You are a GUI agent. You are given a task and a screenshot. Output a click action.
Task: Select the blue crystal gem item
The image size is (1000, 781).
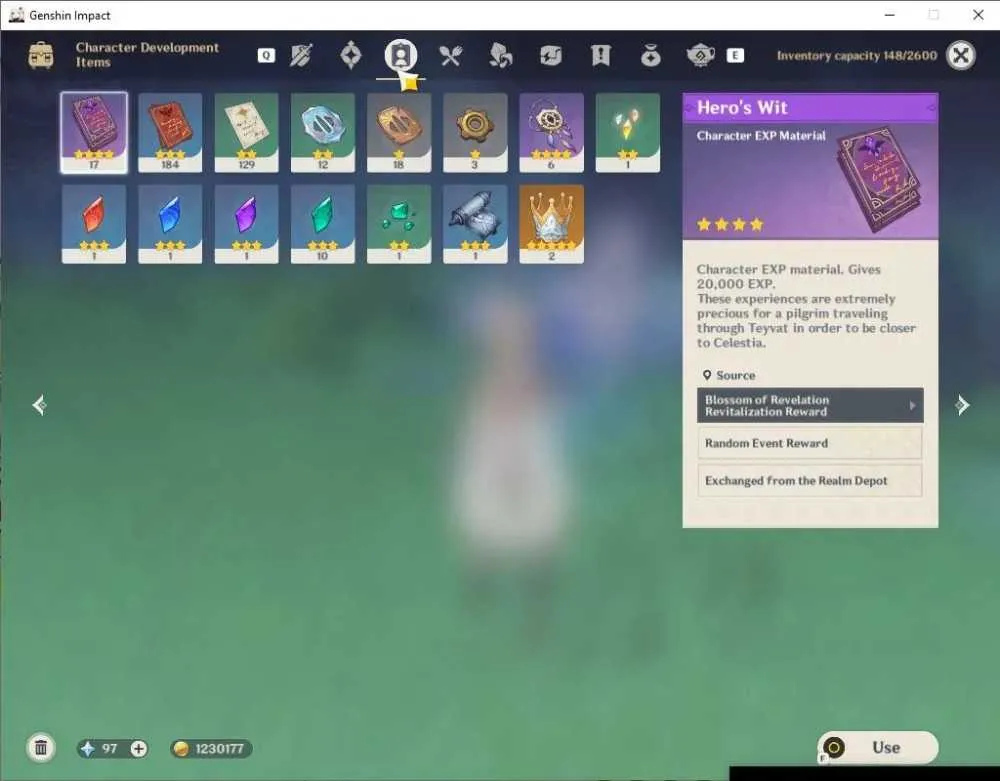(x=170, y=224)
